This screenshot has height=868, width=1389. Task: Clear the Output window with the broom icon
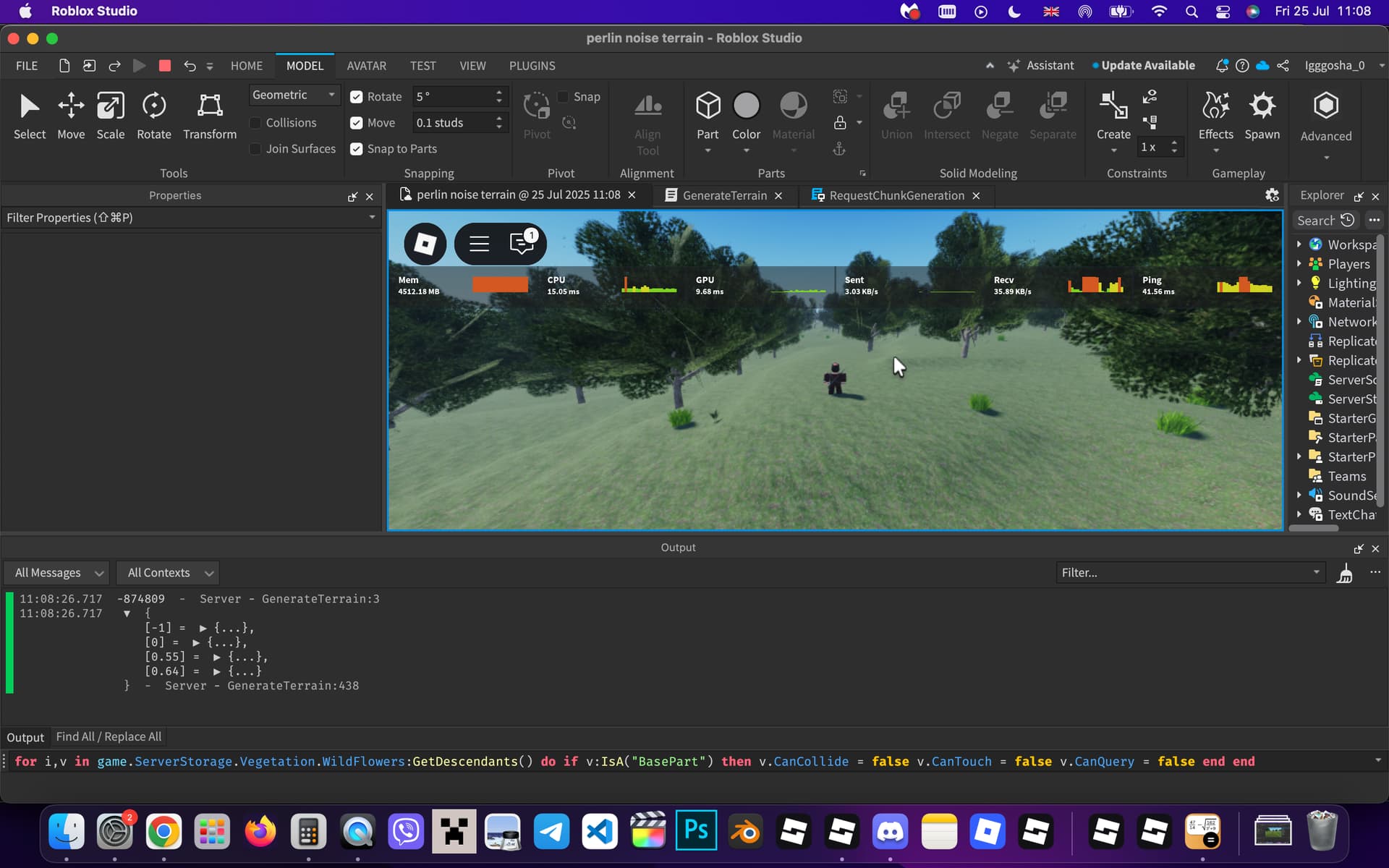coord(1345,574)
